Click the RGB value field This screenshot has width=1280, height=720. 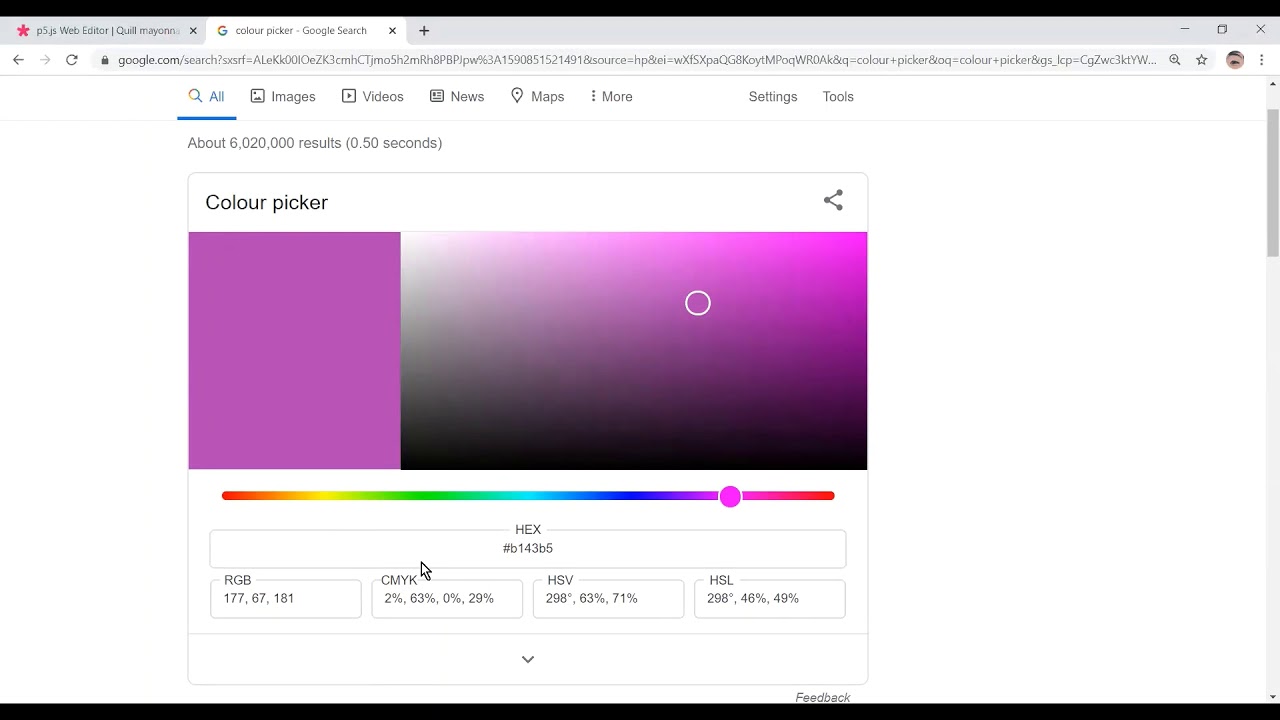(x=286, y=598)
